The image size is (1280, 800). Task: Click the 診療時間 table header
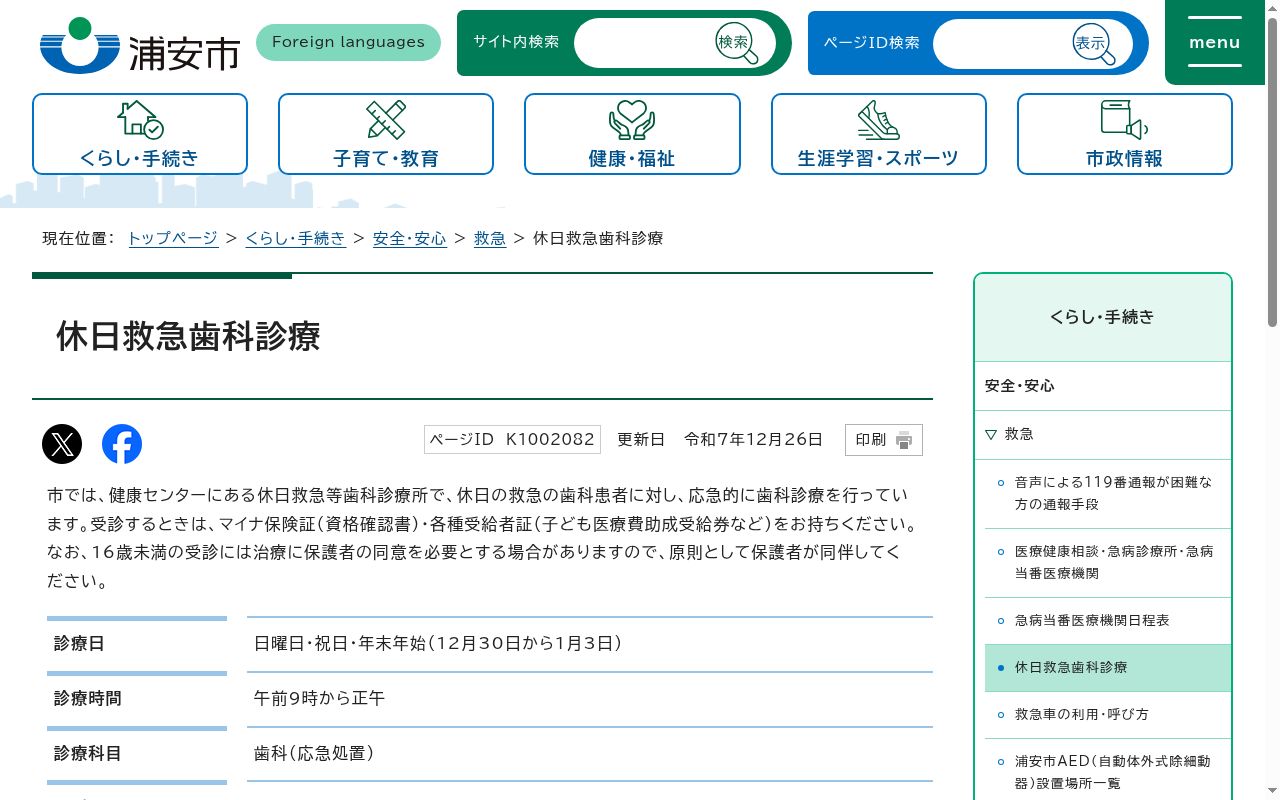137,699
